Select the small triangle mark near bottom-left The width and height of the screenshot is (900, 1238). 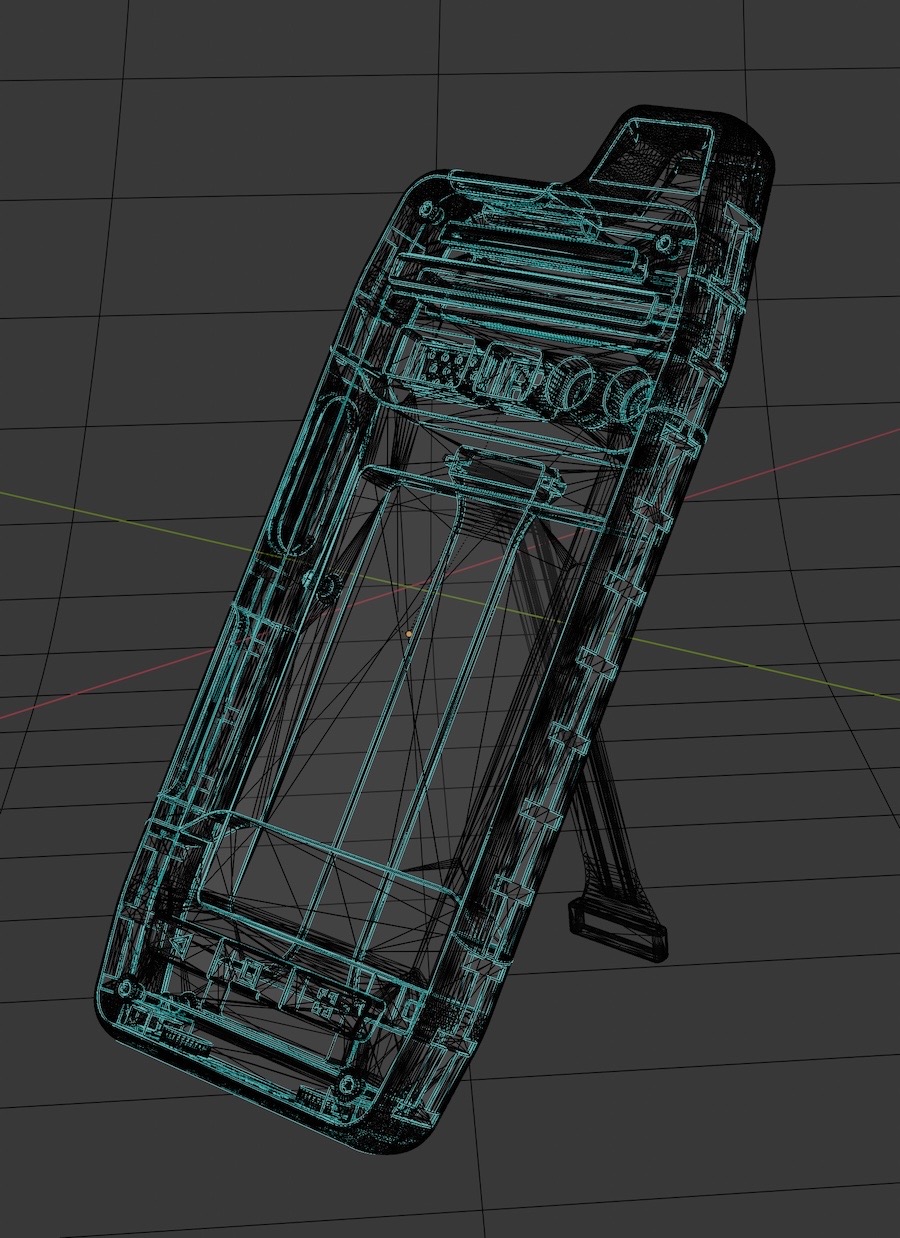coord(180,943)
